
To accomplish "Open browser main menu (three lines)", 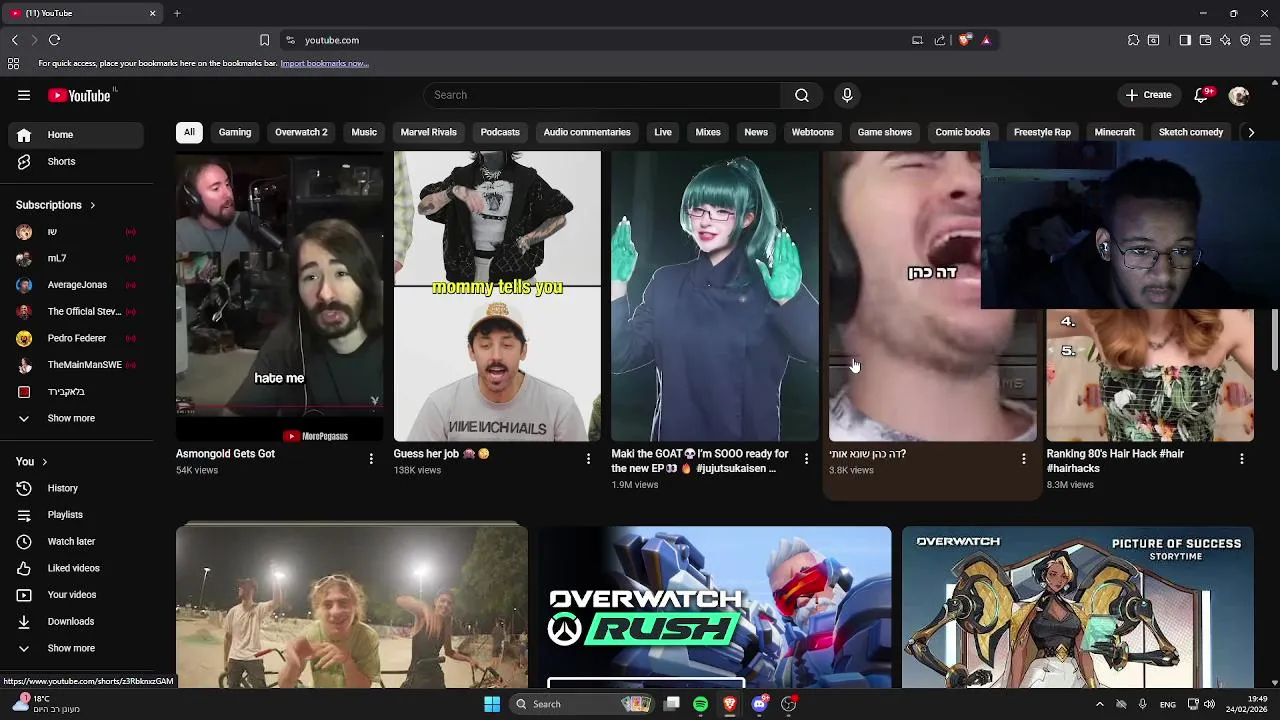I will [1266, 40].
